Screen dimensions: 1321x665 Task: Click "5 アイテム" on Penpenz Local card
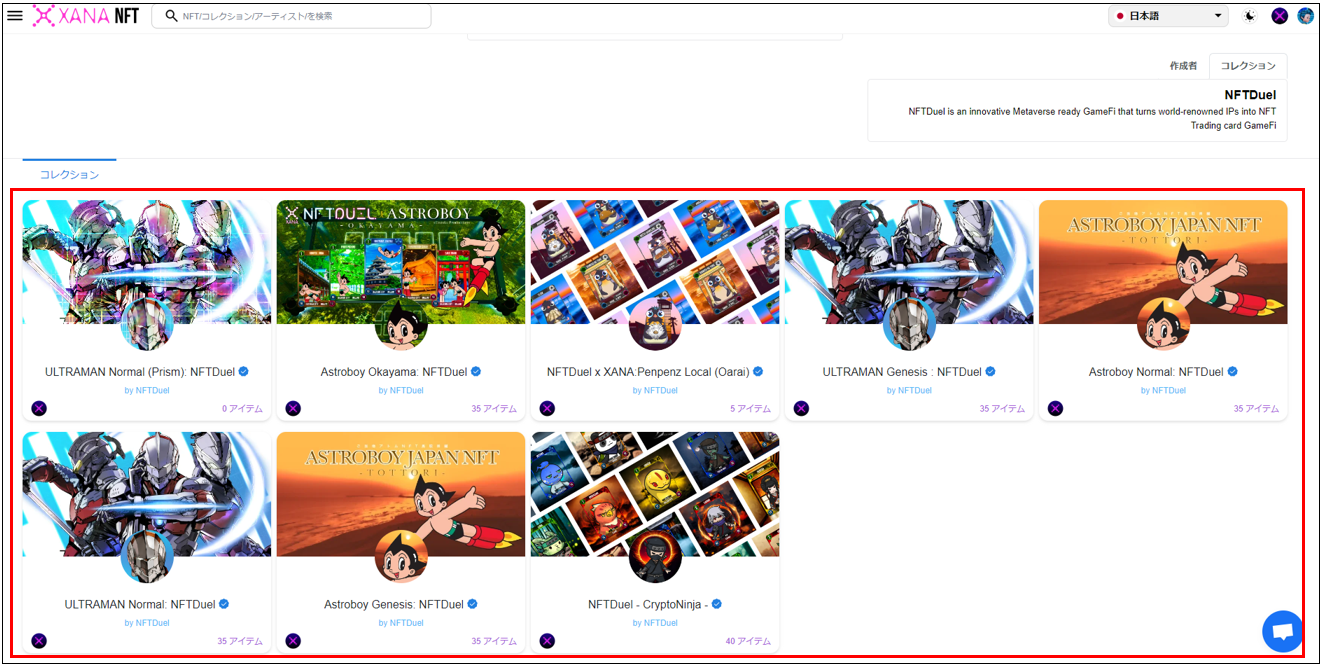(750, 408)
